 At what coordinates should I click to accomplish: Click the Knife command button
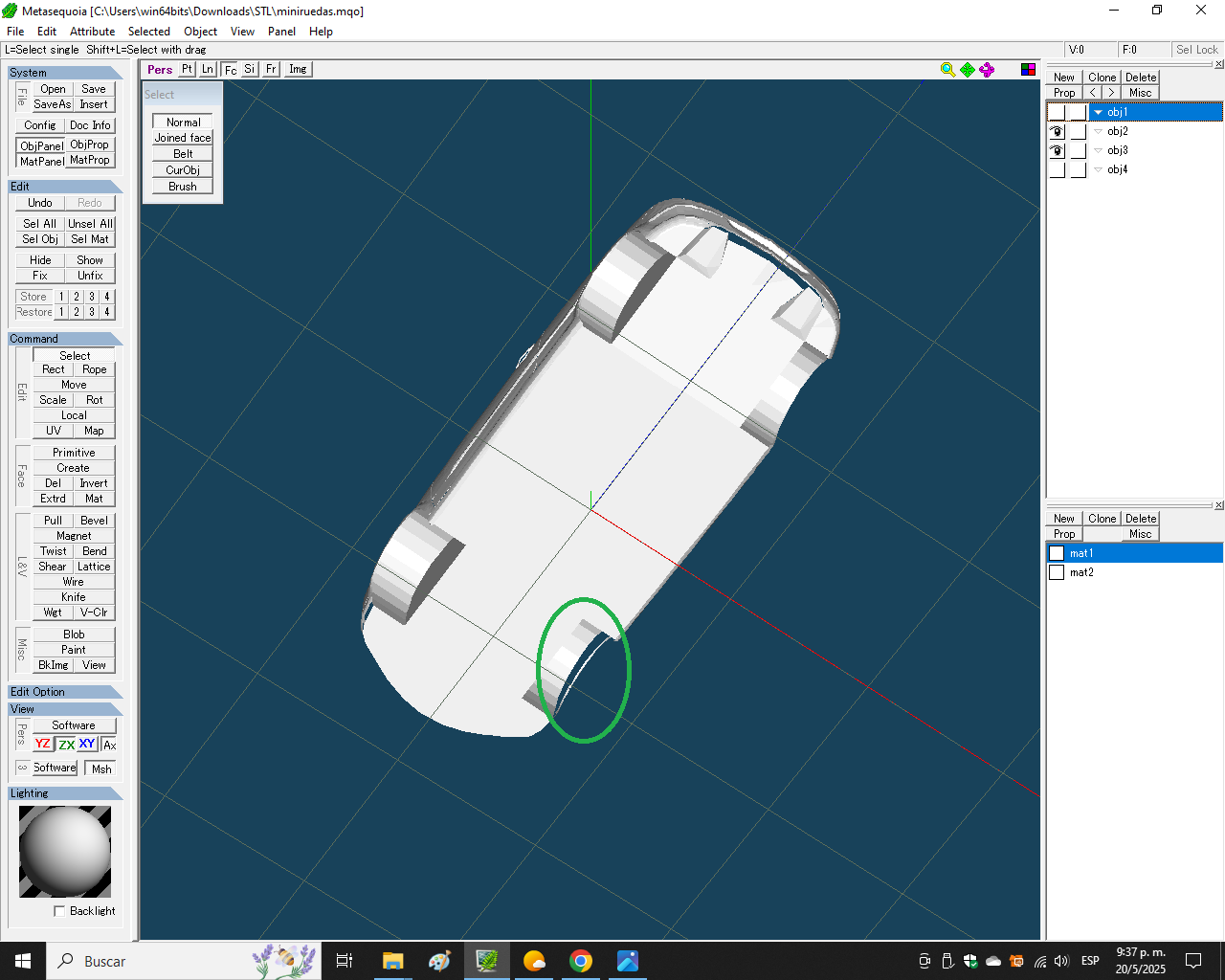click(x=74, y=597)
